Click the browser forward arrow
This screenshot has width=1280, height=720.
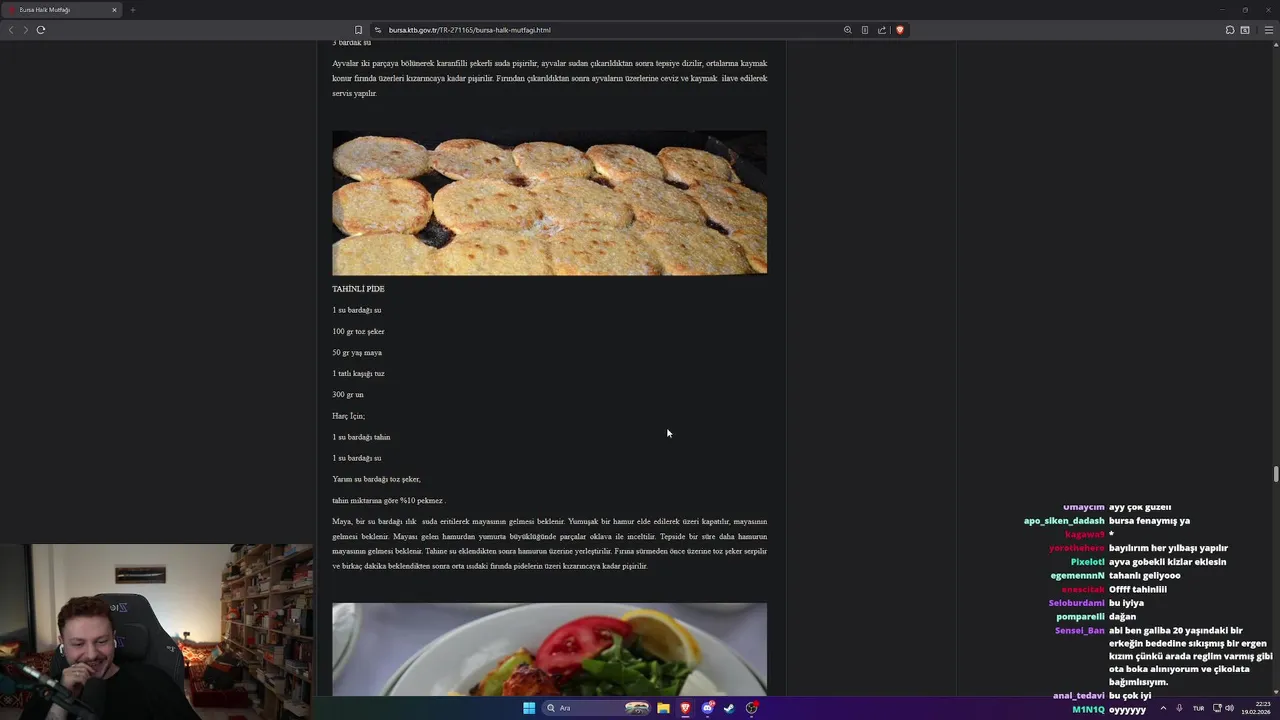click(25, 30)
